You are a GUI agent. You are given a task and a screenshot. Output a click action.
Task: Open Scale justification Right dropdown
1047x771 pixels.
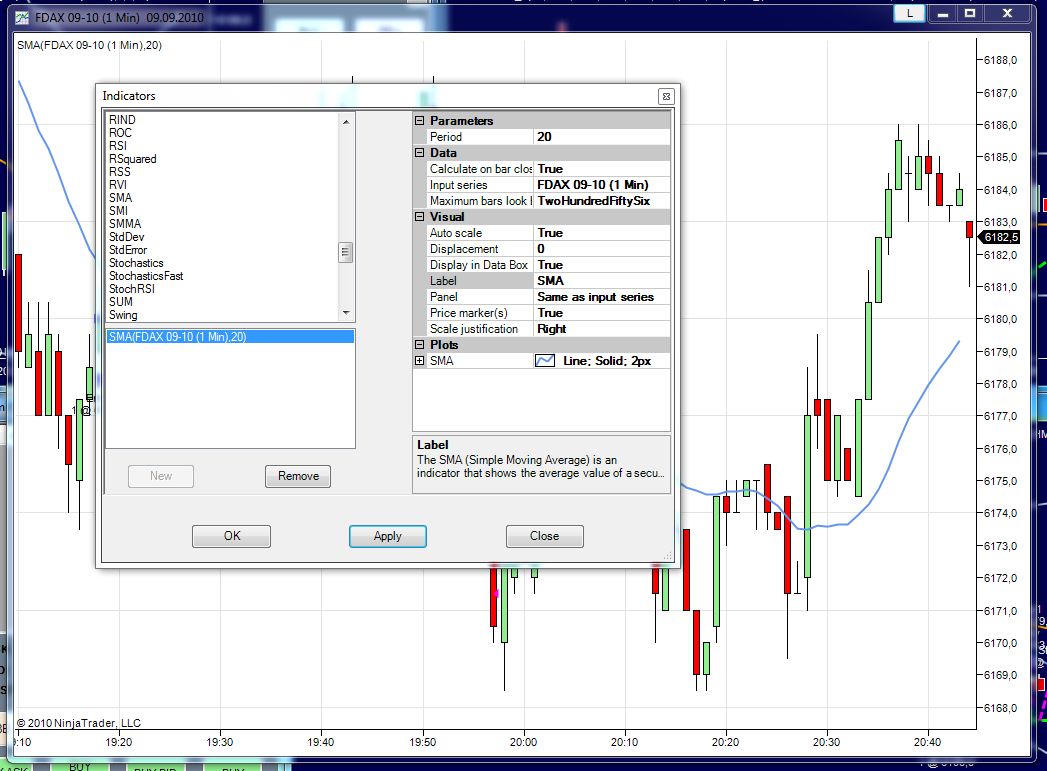pyautogui.click(x=602, y=329)
